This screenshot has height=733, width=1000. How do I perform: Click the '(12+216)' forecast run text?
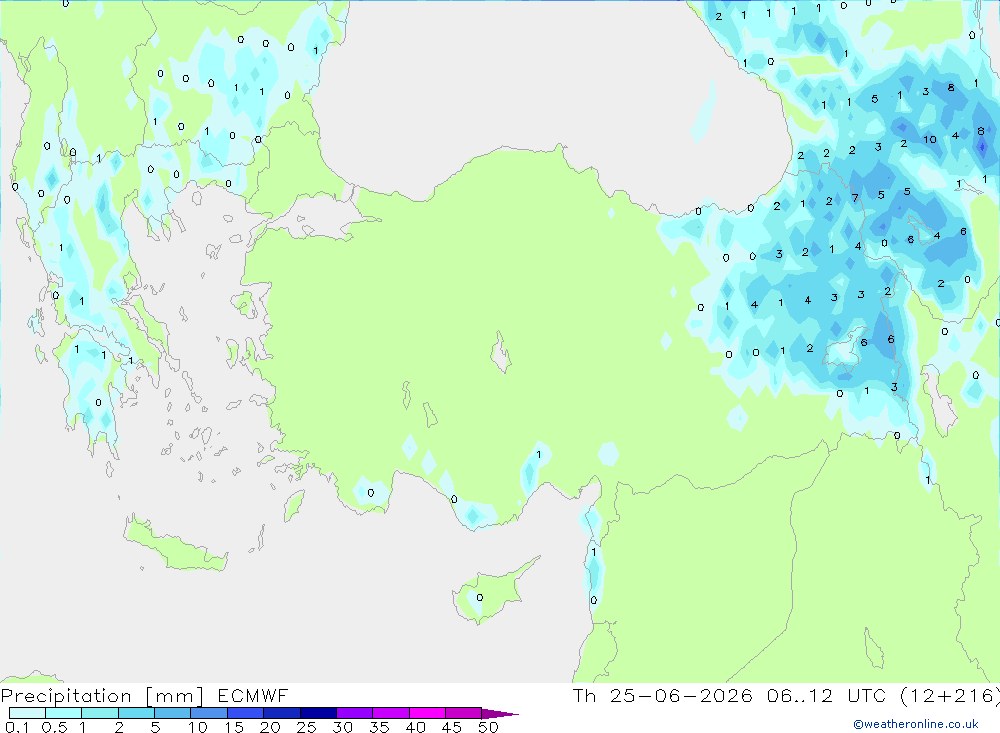pos(950,695)
